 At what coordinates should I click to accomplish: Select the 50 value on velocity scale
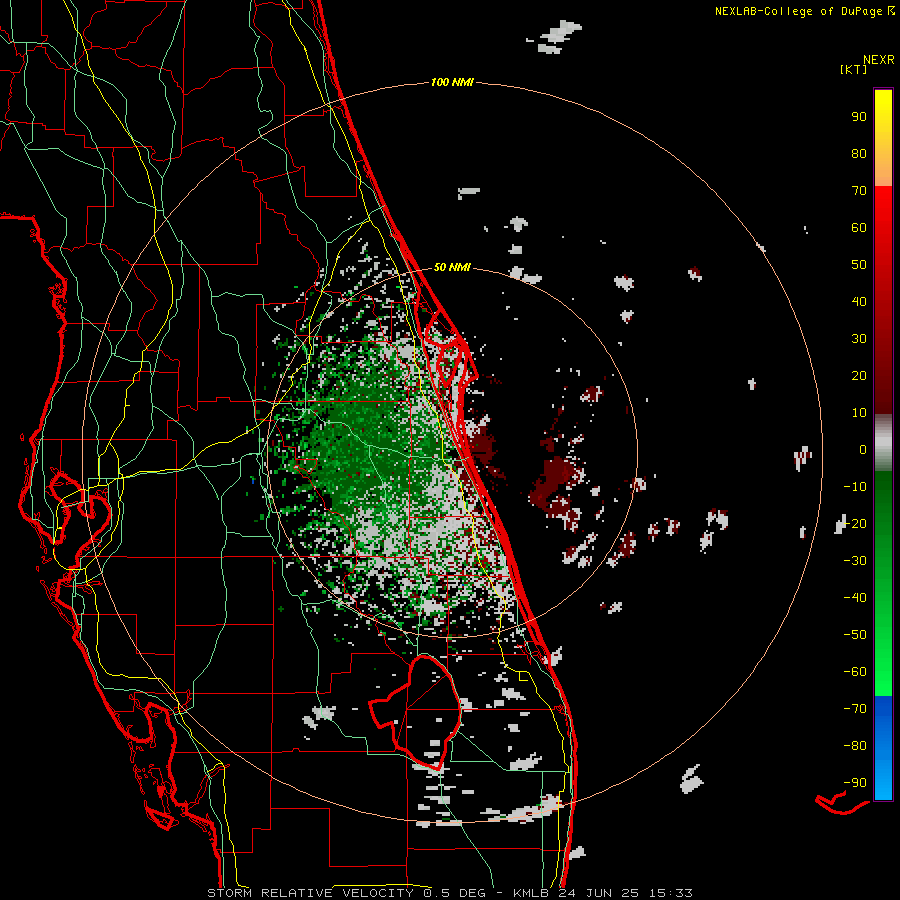(859, 265)
